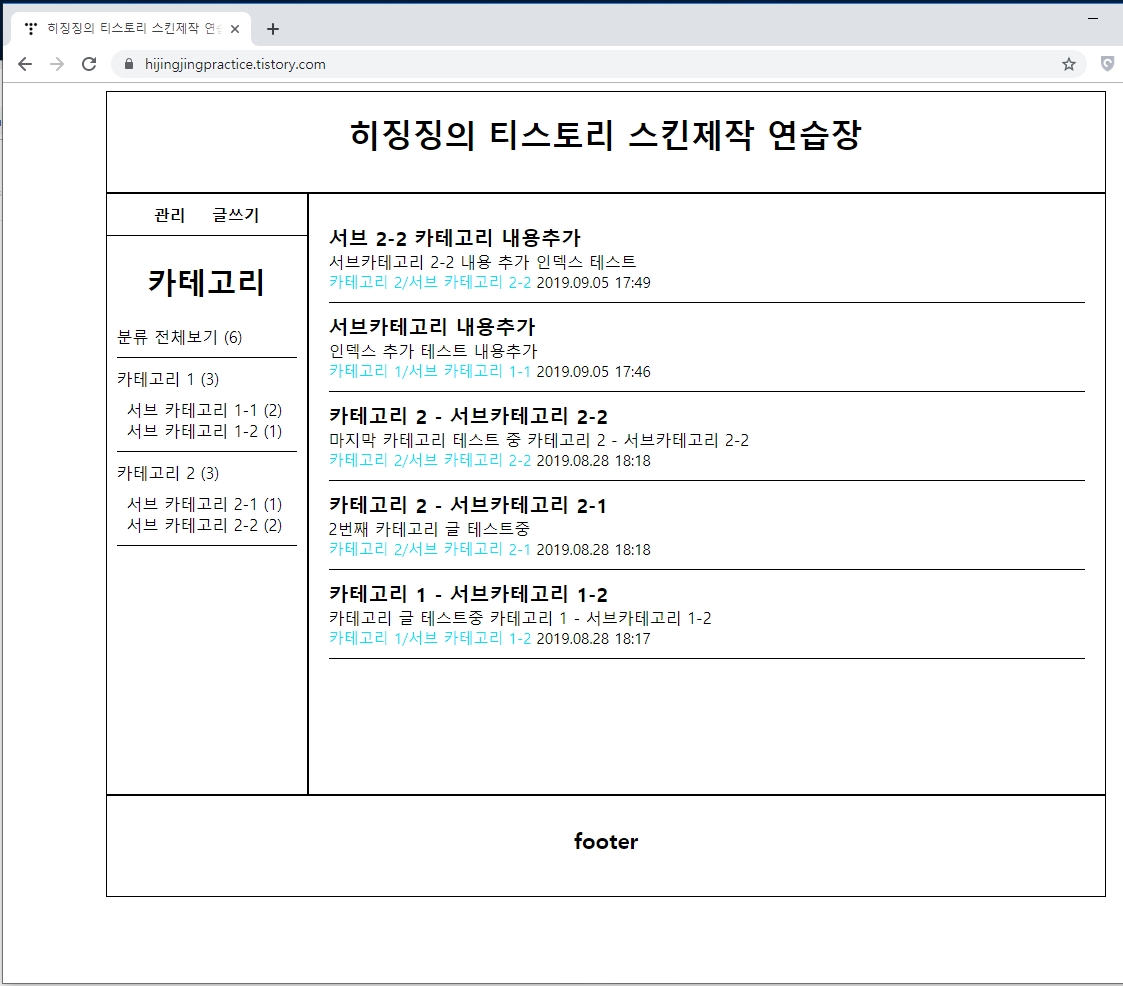
Task: Follow category link under 카테고리 2 - 서브카테고리 2-2 post
Action: [x=430, y=460]
